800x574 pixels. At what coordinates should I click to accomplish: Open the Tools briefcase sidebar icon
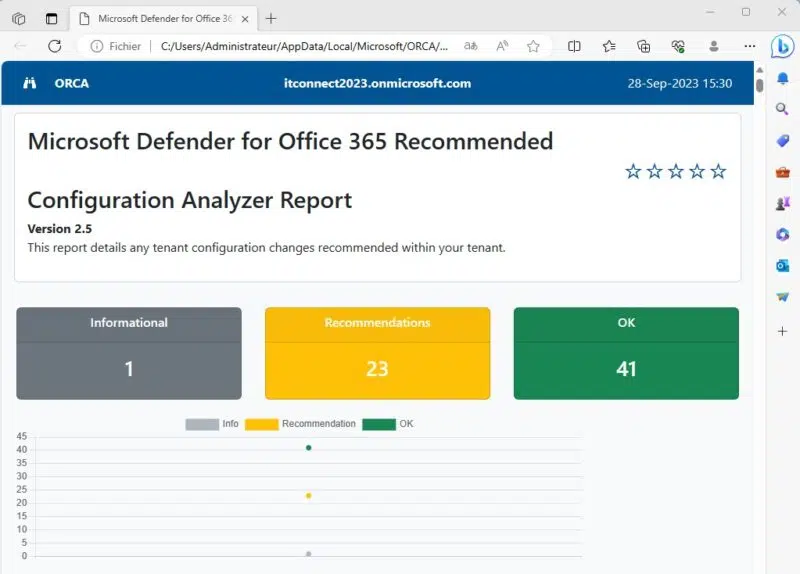point(783,172)
